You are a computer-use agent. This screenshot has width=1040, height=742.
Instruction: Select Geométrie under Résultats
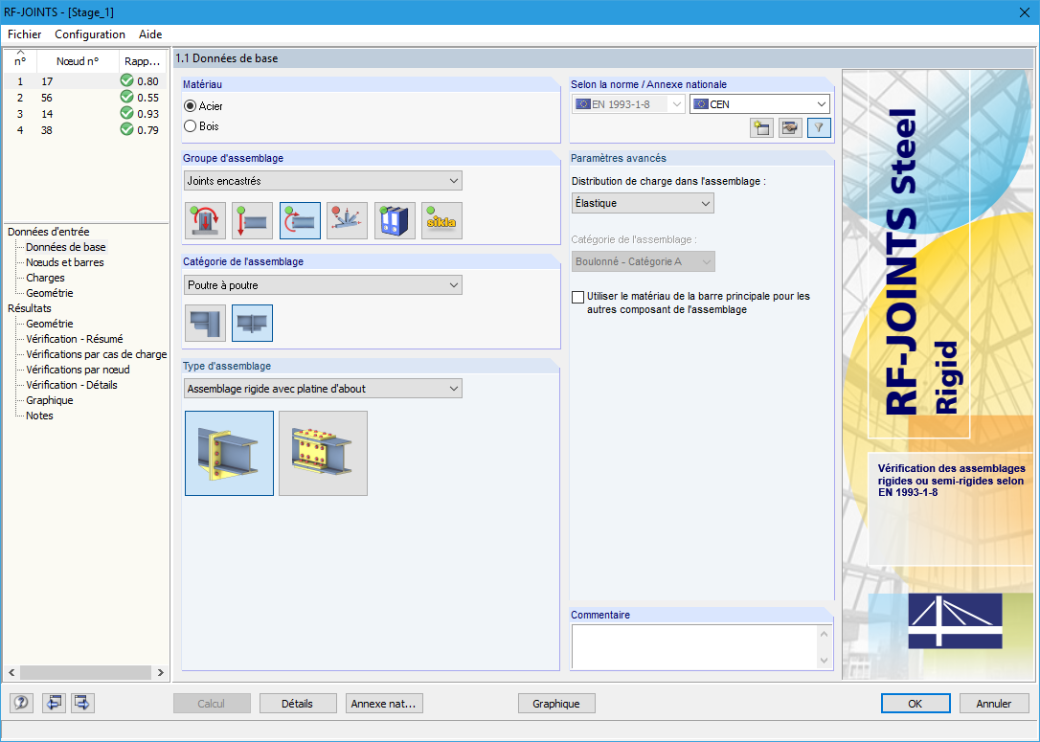click(x=50, y=324)
